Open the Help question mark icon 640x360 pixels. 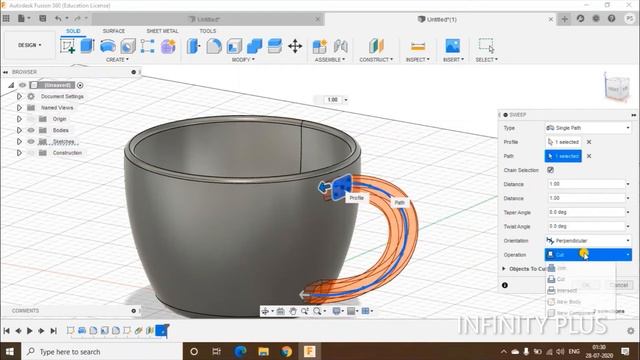coord(611,18)
